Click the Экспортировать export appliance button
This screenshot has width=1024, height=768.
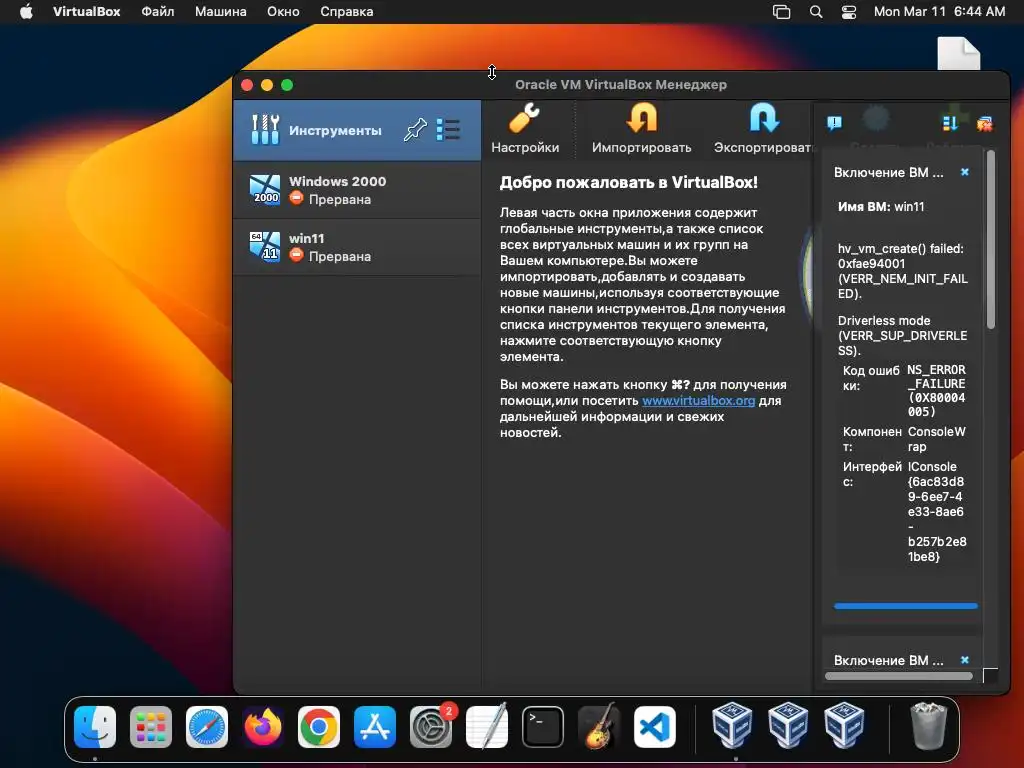[761, 129]
